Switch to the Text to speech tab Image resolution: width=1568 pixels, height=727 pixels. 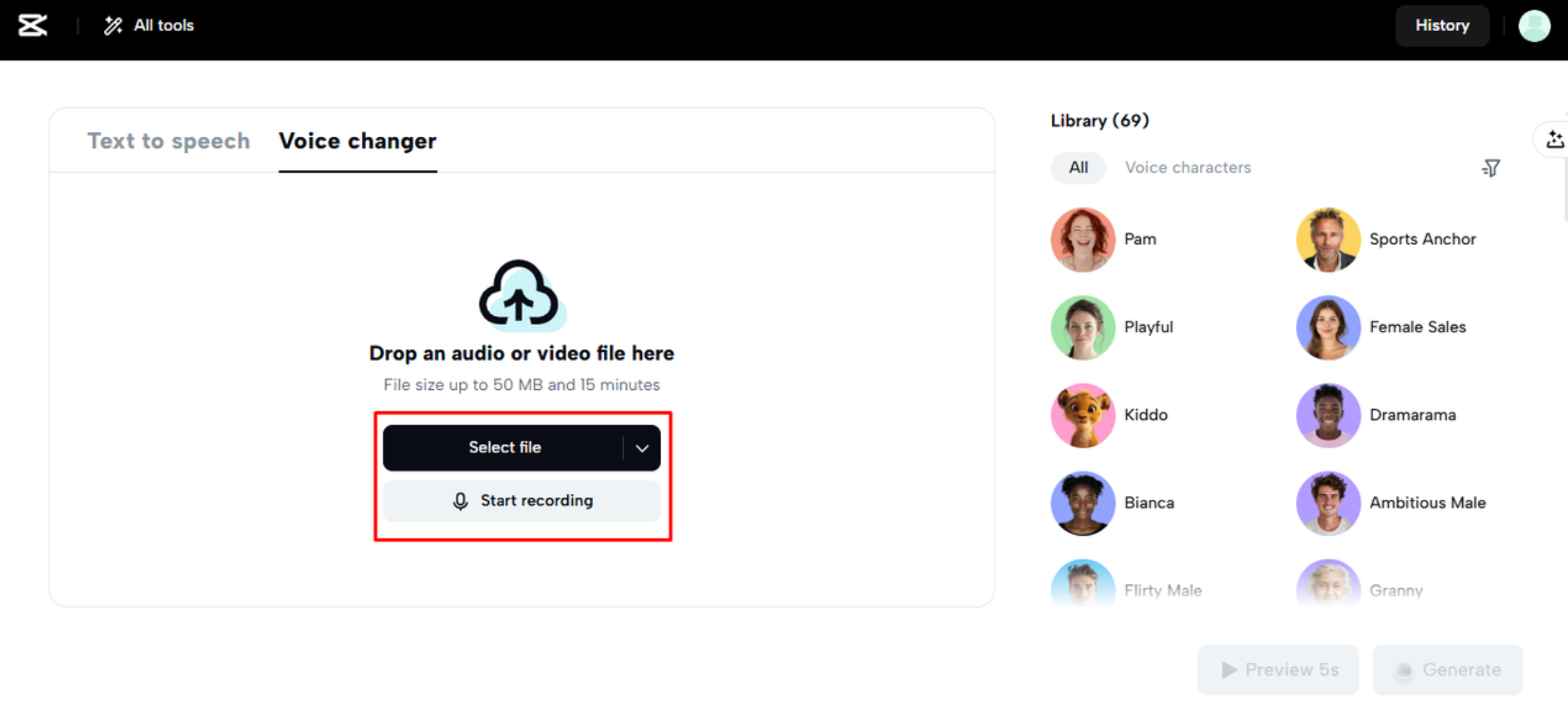pyautogui.click(x=169, y=141)
